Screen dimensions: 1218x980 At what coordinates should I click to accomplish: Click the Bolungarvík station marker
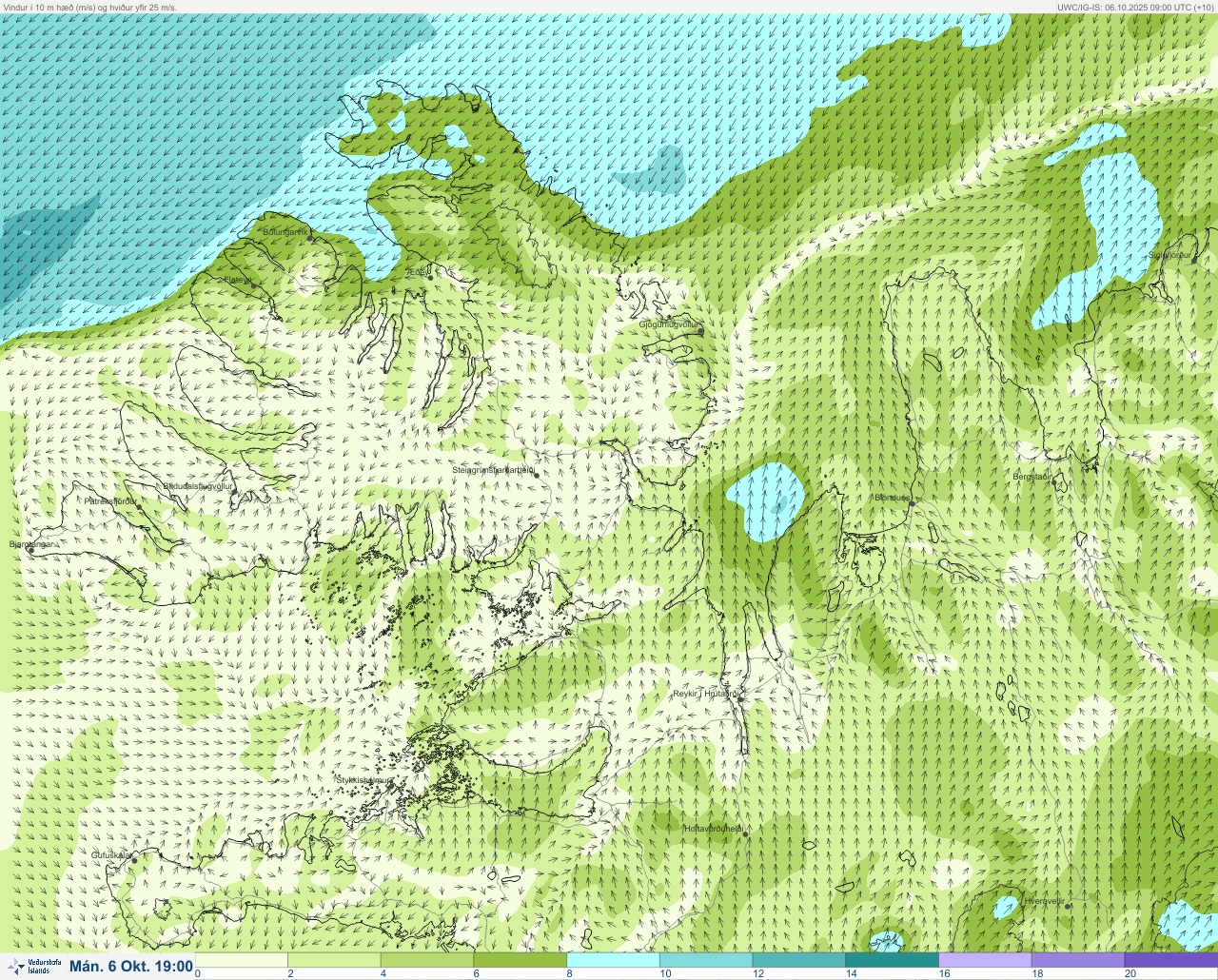tap(311, 238)
